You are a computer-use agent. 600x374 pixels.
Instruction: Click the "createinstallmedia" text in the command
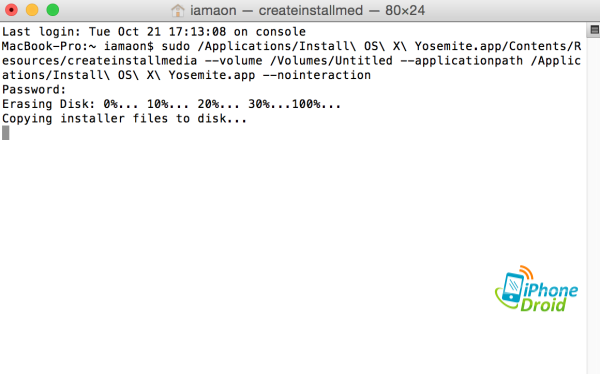point(132,60)
